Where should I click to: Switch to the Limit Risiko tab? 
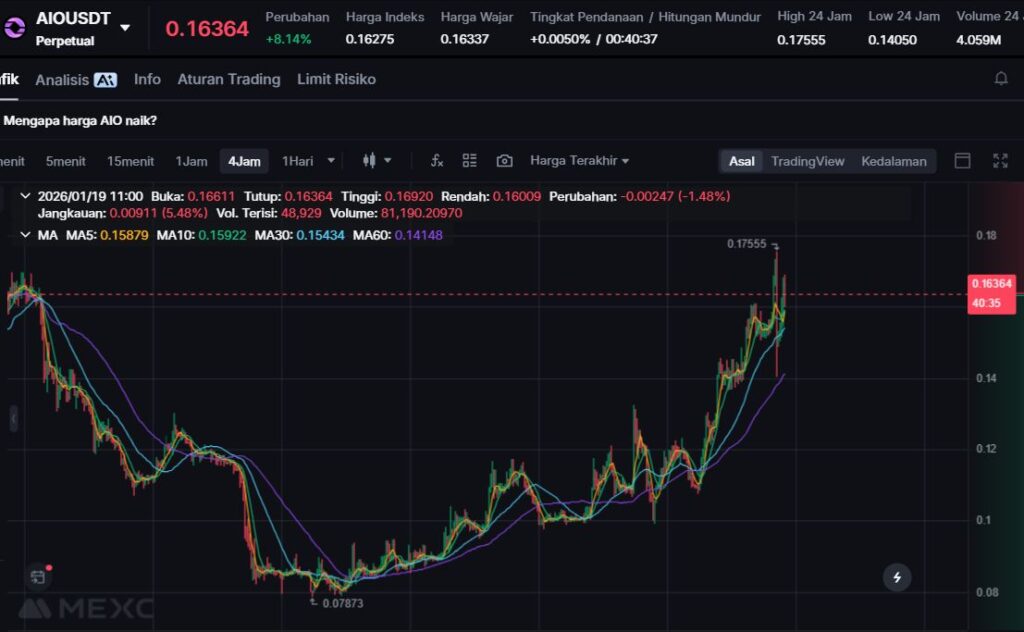(336, 79)
